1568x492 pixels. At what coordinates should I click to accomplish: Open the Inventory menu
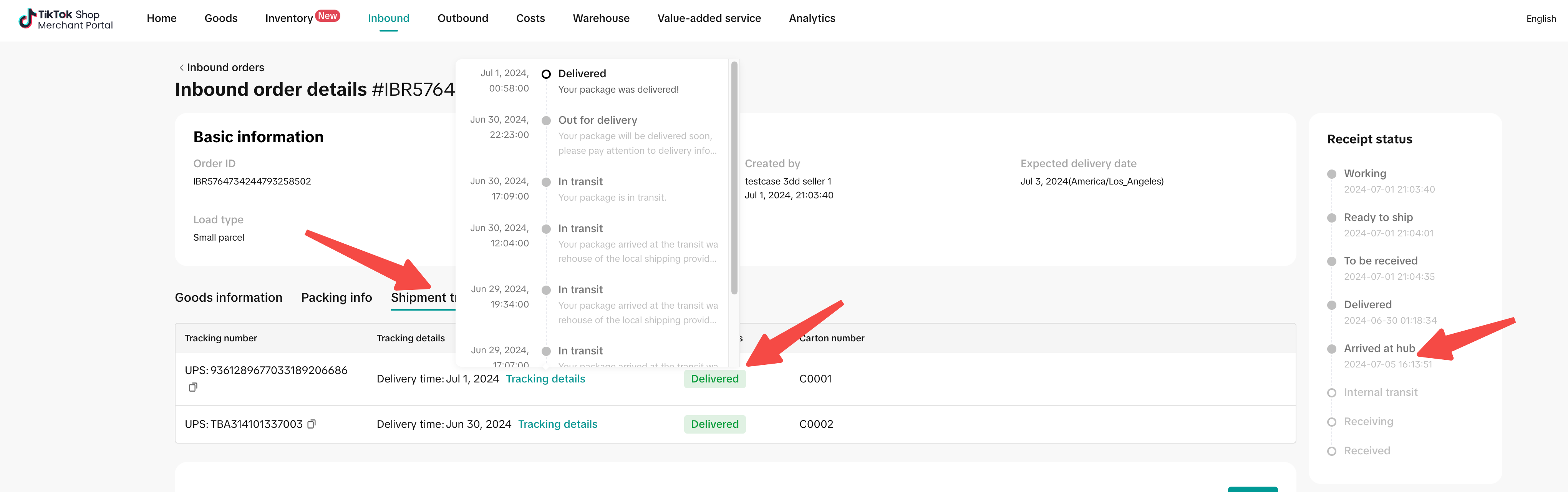point(288,18)
